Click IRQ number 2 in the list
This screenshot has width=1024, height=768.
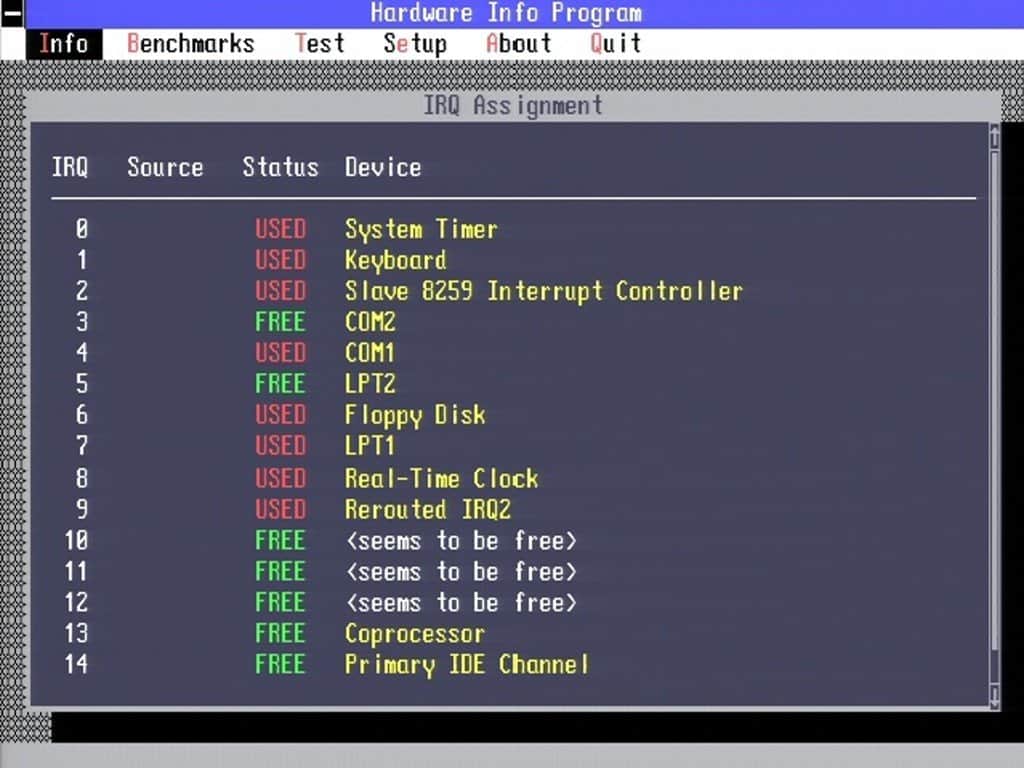(82, 291)
